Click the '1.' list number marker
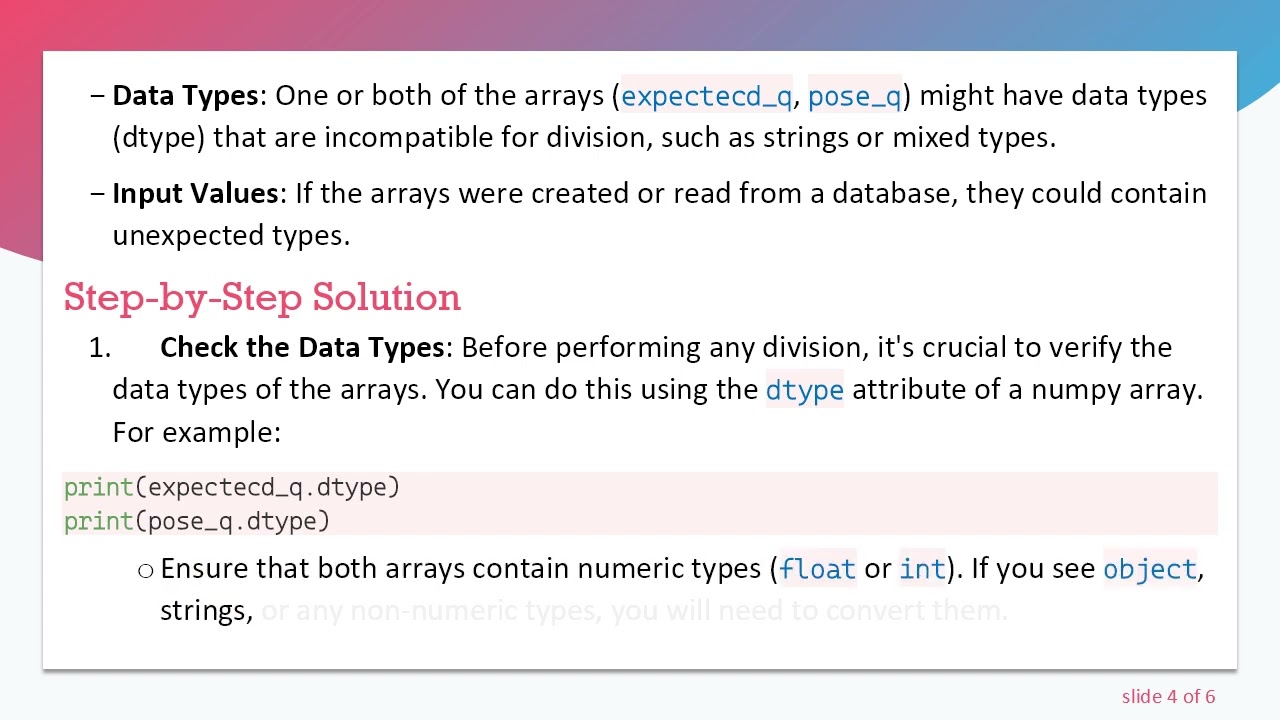 [99, 347]
